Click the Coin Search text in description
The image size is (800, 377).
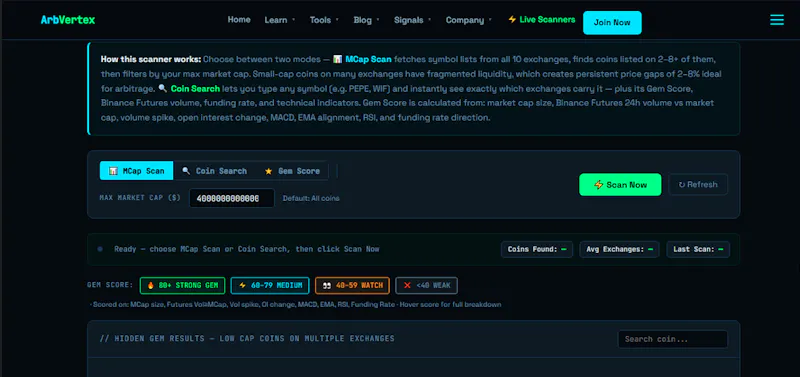(195, 89)
